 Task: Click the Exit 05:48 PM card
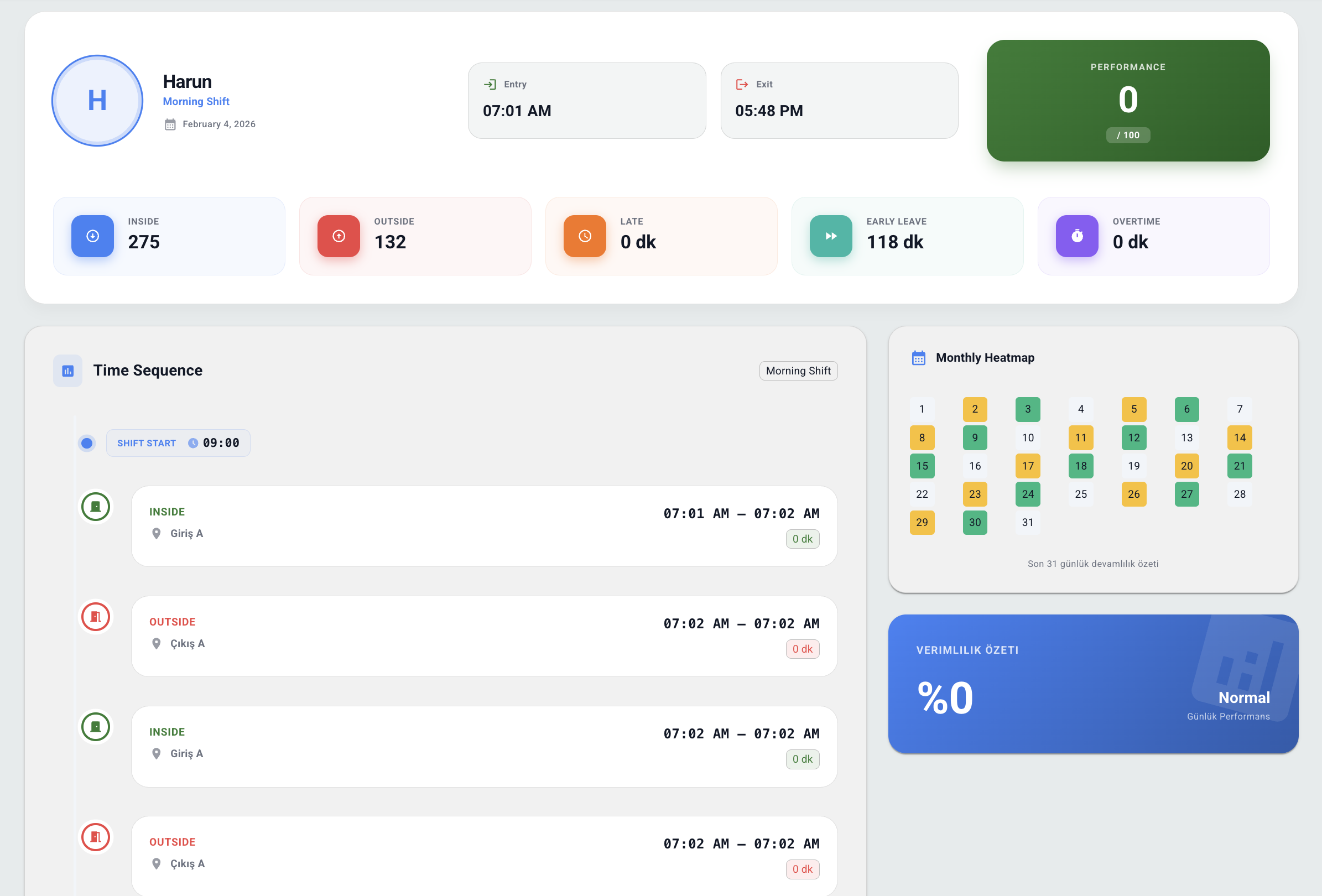tap(839, 101)
